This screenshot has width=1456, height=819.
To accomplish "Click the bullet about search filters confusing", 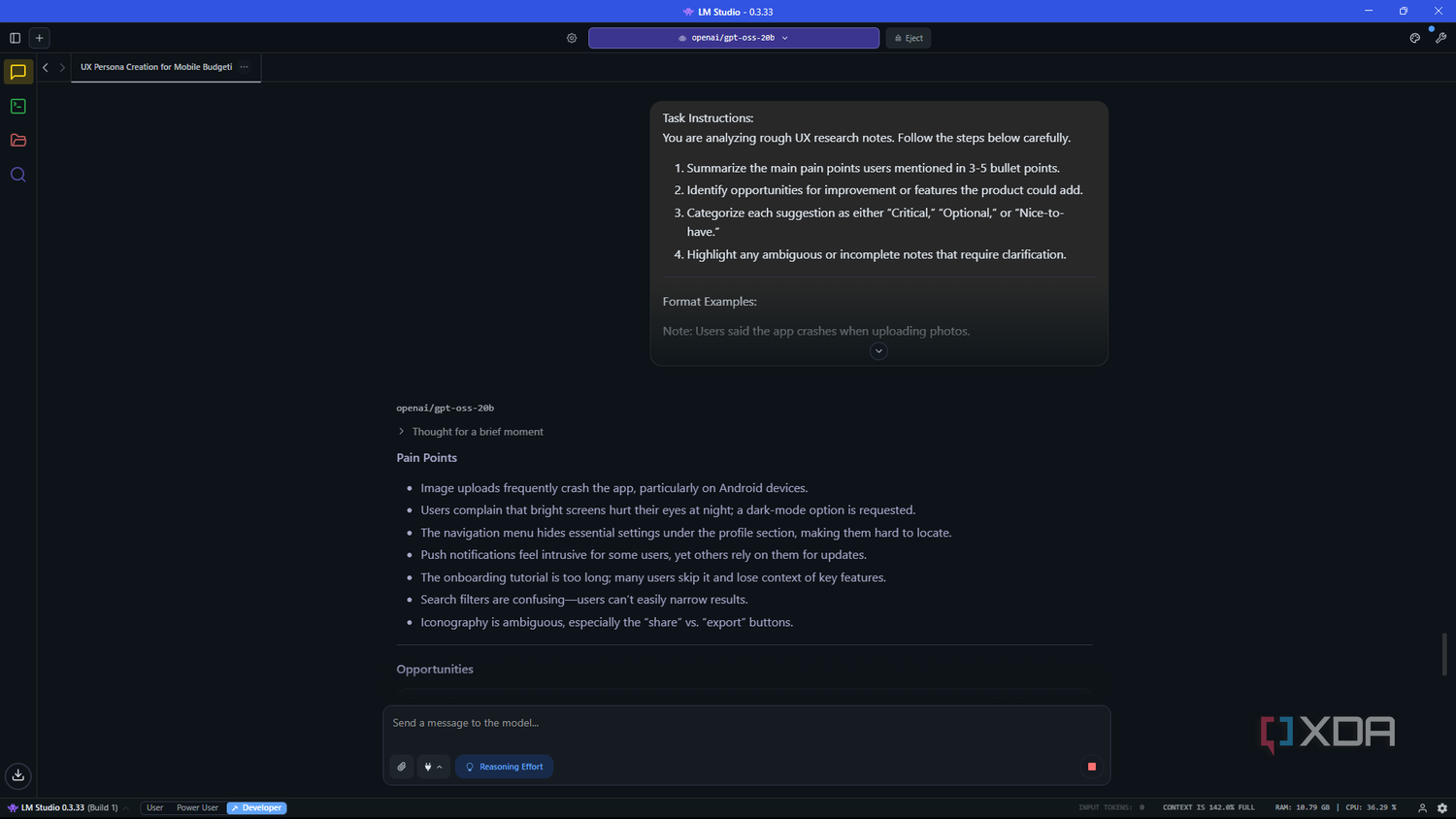I will [x=583, y=600].
